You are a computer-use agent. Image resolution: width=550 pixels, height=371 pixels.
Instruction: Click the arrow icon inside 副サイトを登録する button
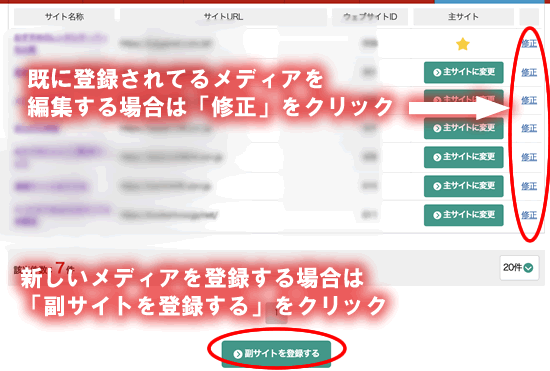click(x=238, y=354)
